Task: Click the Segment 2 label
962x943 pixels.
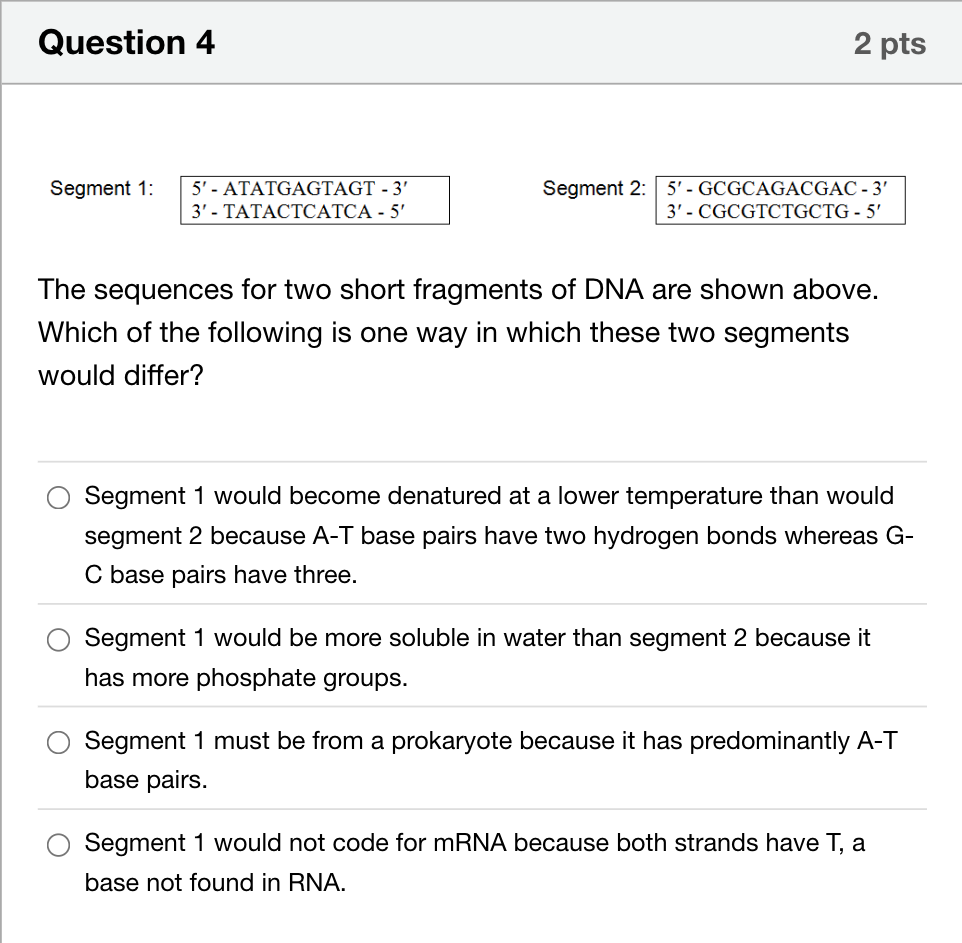Action: (x=594, y=188)
